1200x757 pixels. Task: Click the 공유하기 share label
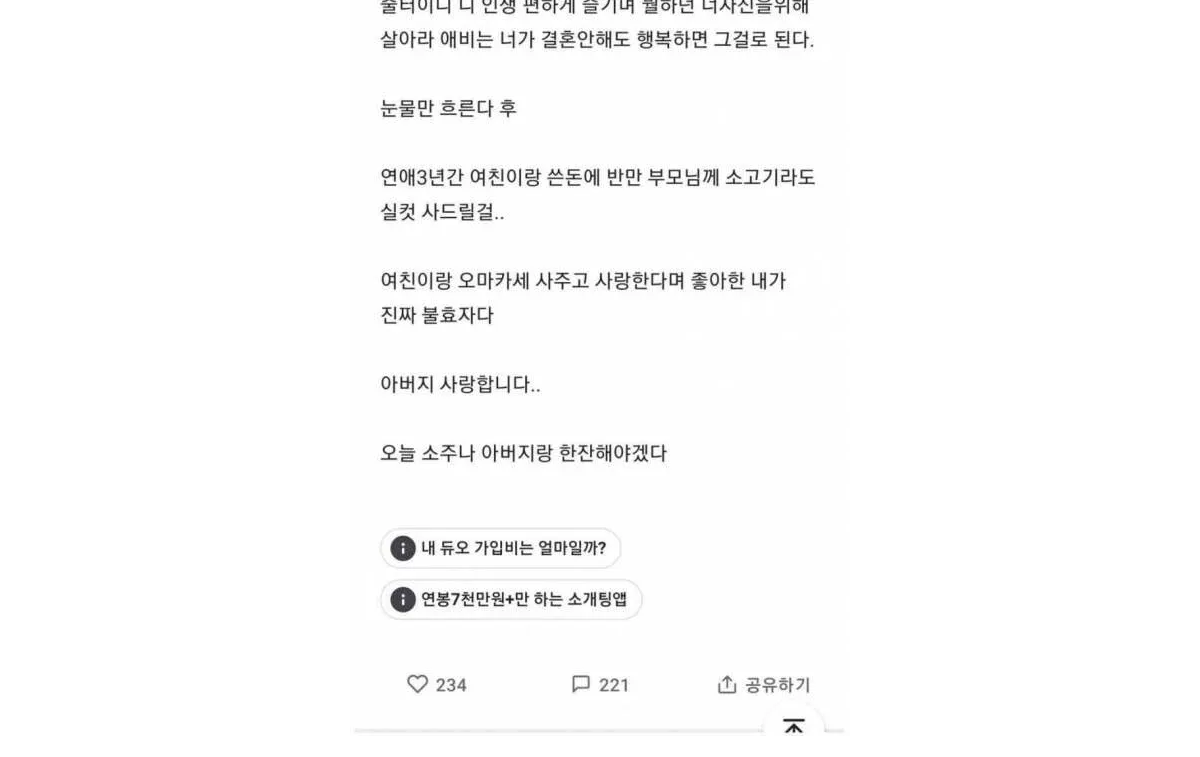click(x=778, y=685)
